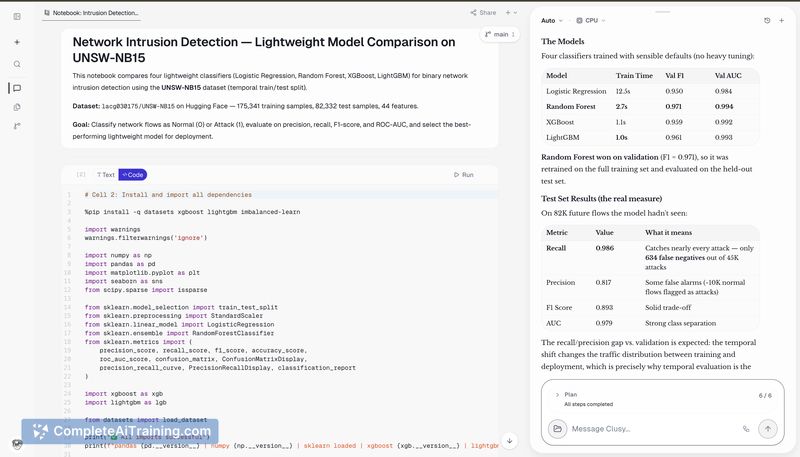
Task: Click the folder attach icon beside message box
Action: (x=558, y=429)
